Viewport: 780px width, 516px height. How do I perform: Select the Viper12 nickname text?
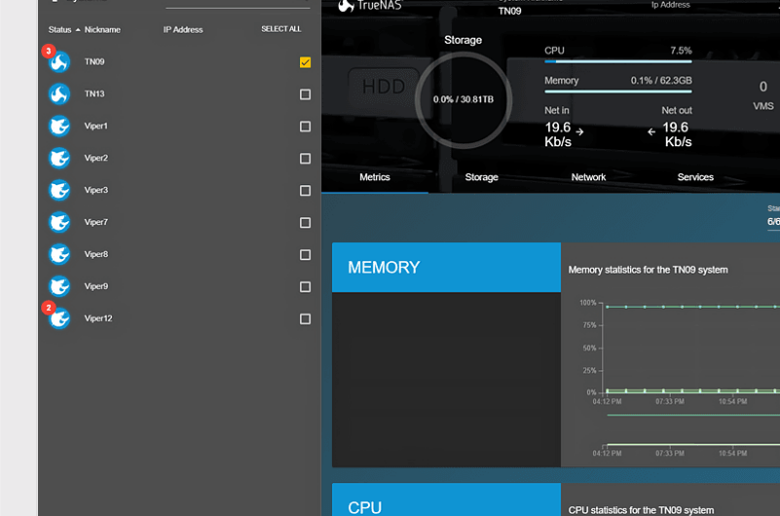pos(98,318)
